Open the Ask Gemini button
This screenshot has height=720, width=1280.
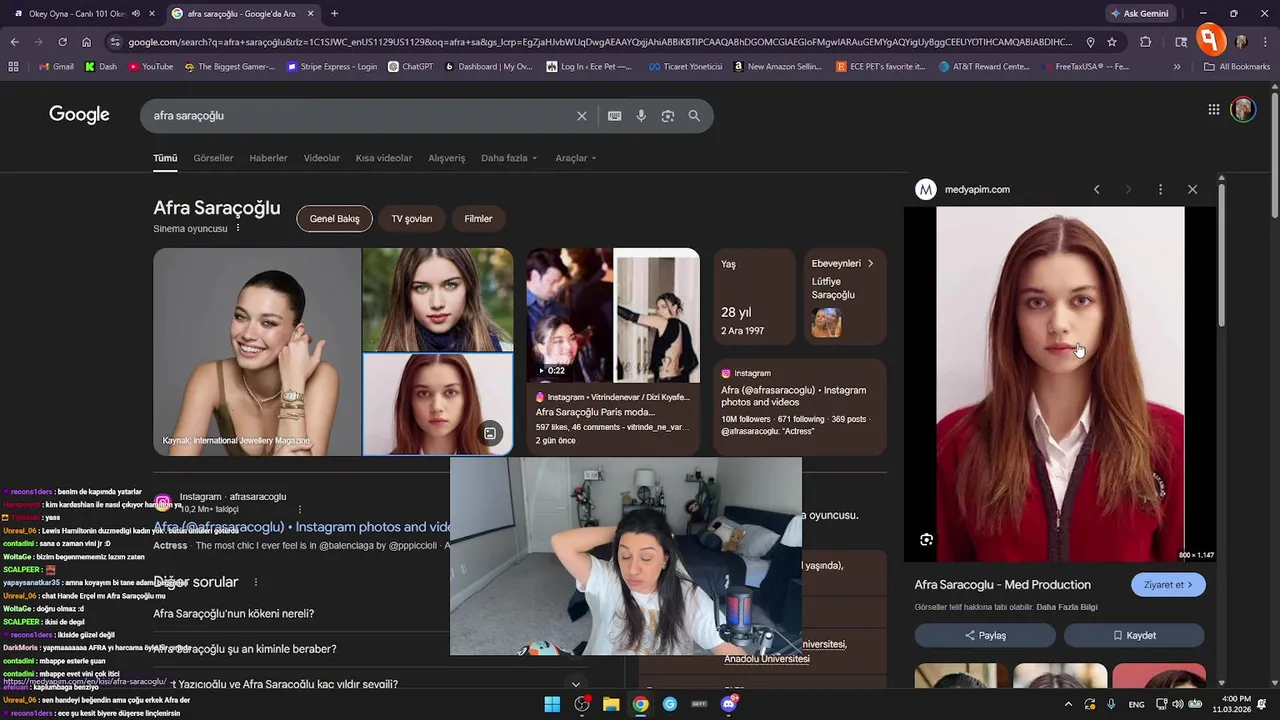point(1139,14)
